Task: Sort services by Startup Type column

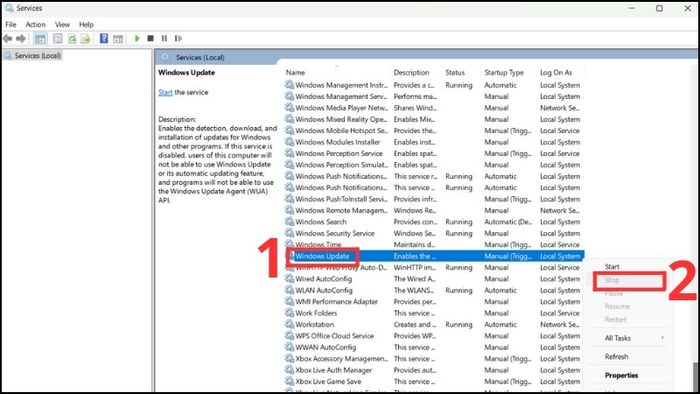Action: pyautogui.click(x=504, y=72)
